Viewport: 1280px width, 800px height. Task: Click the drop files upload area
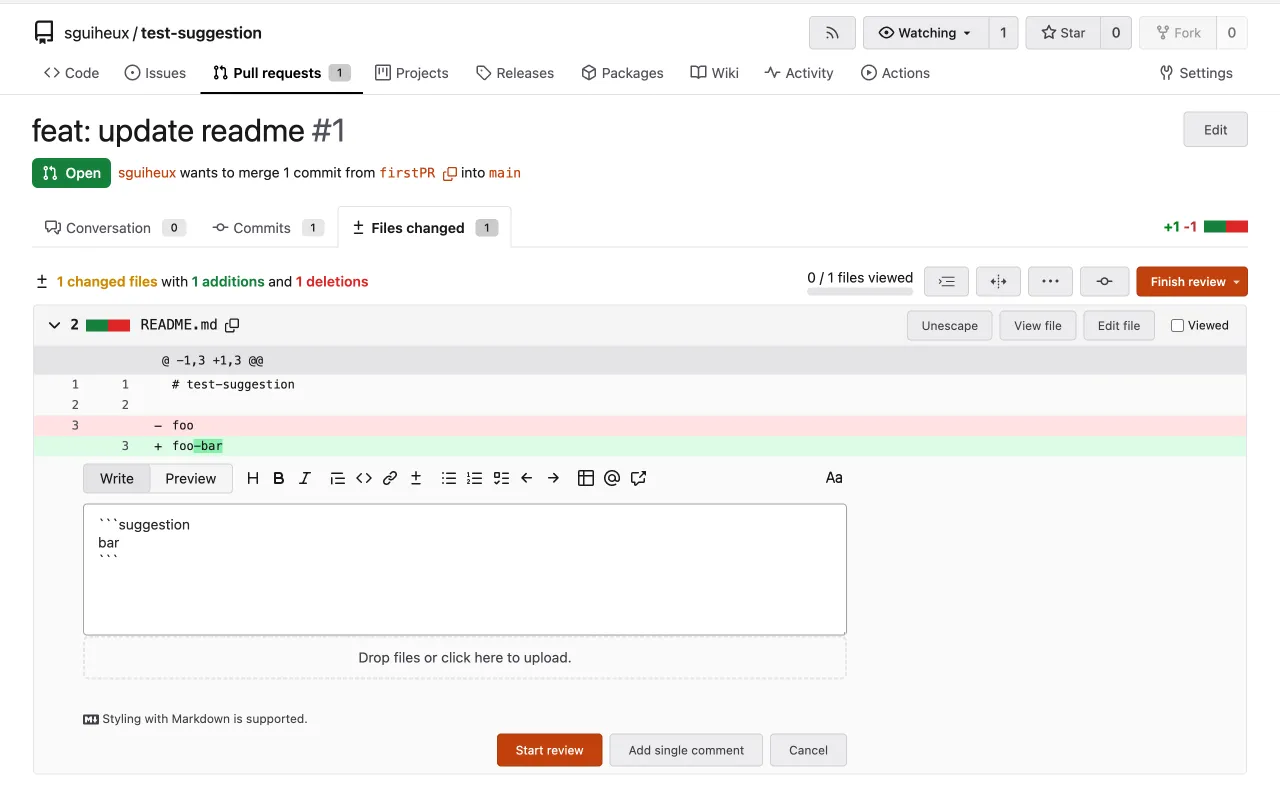click(x=465, y=658)
